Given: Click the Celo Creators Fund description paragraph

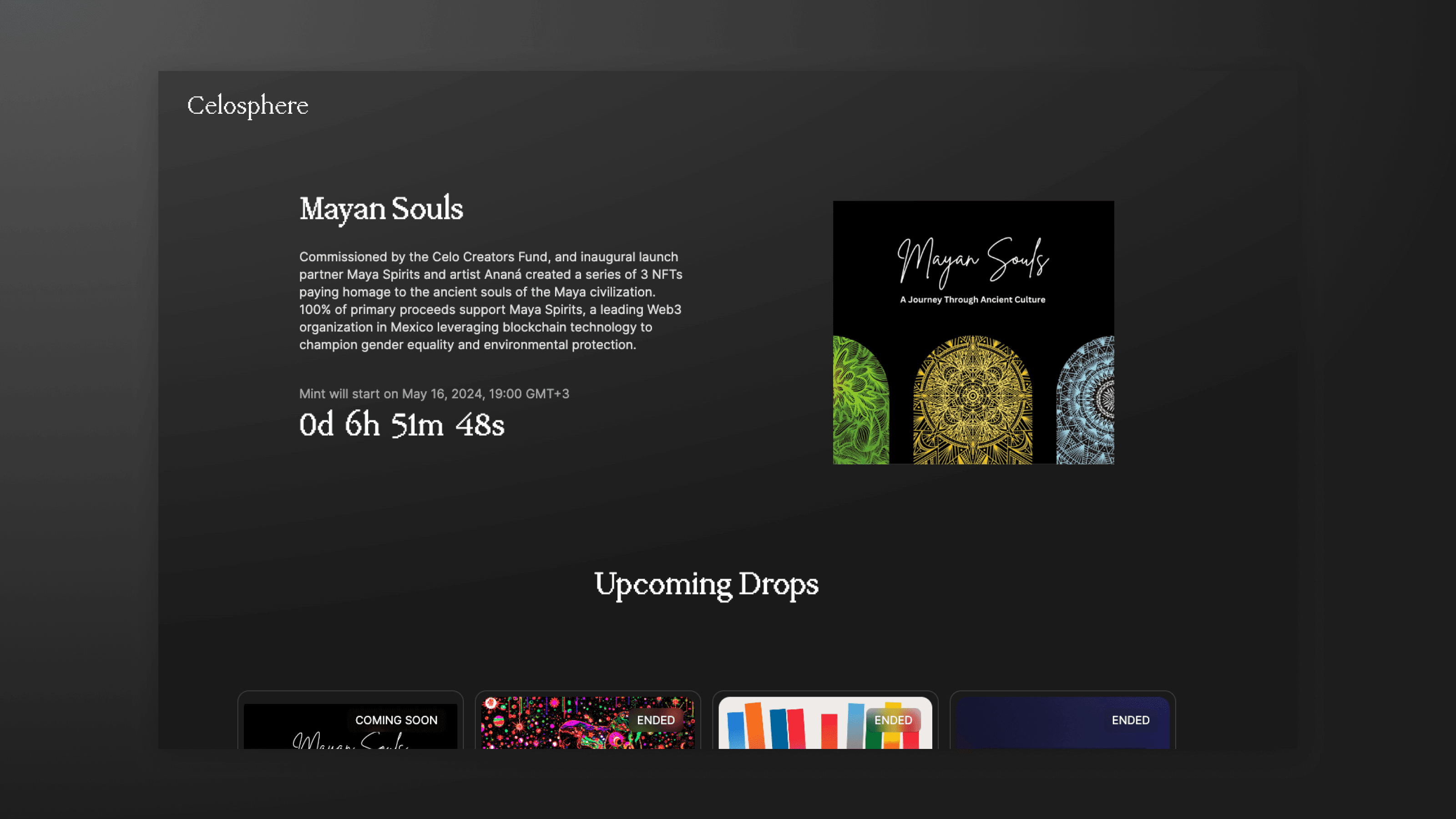Looking at the screenshot, I should pos(490,301).
